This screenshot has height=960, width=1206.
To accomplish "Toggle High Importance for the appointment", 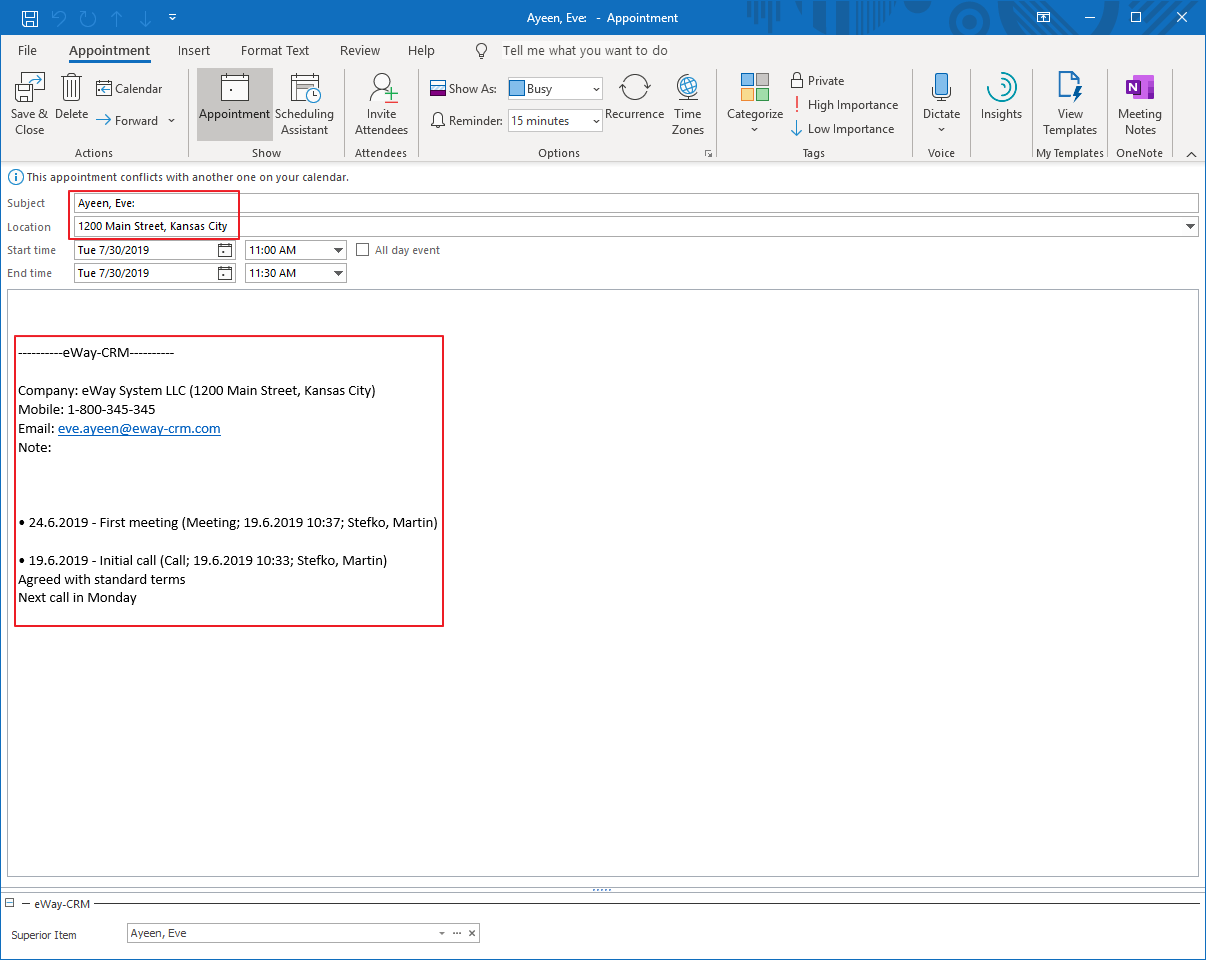I will click(846, 104).
